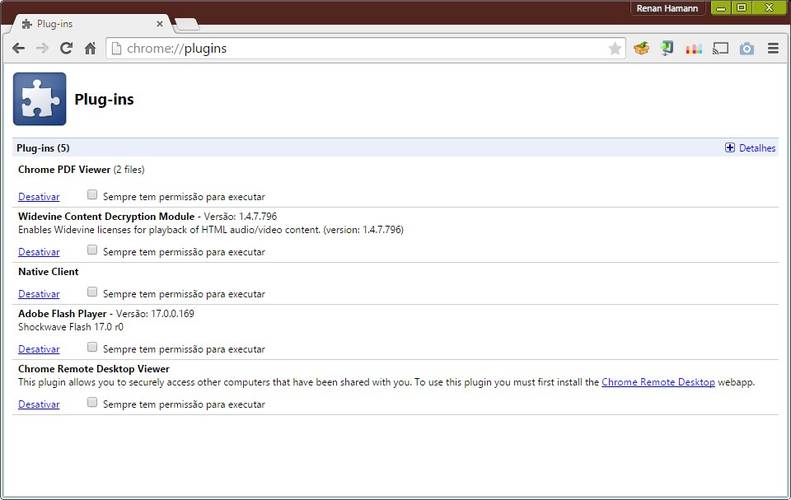Screen dimensions: 791x500
Task: Click the page icon in the address bar
Action: point(117,48)
